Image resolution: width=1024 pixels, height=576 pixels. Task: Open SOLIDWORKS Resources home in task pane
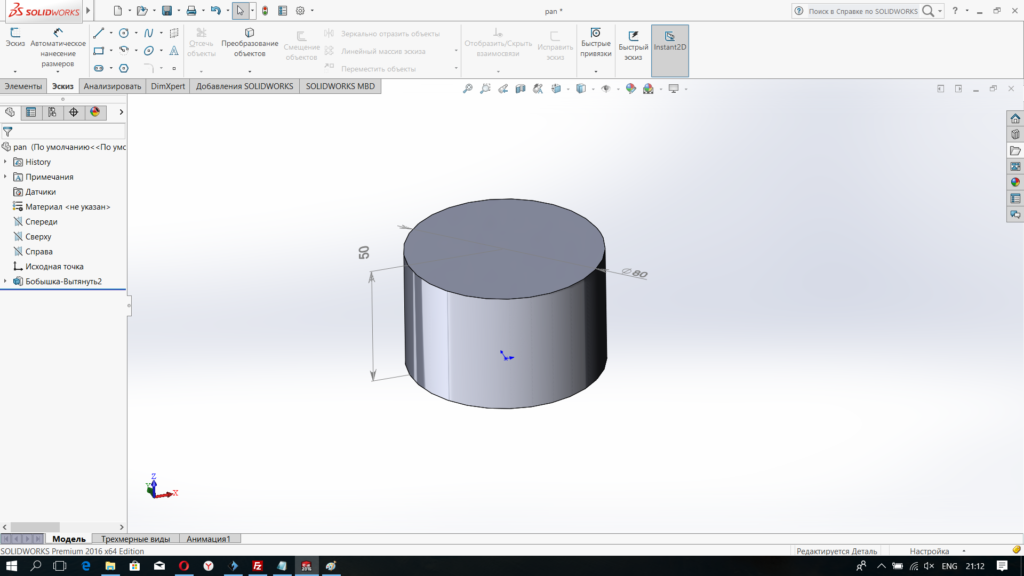[x=1015, y=119]
